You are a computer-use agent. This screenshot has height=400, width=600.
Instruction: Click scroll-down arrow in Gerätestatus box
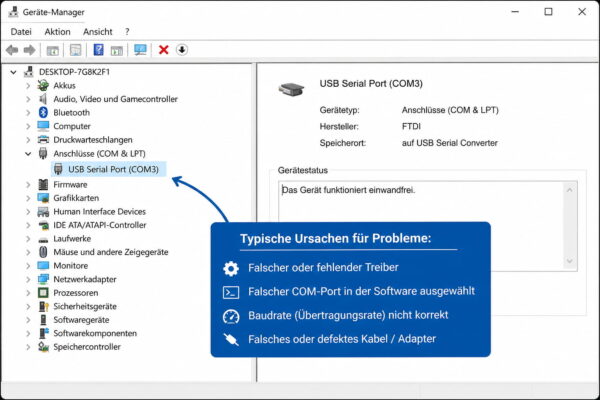pos(569,261)
